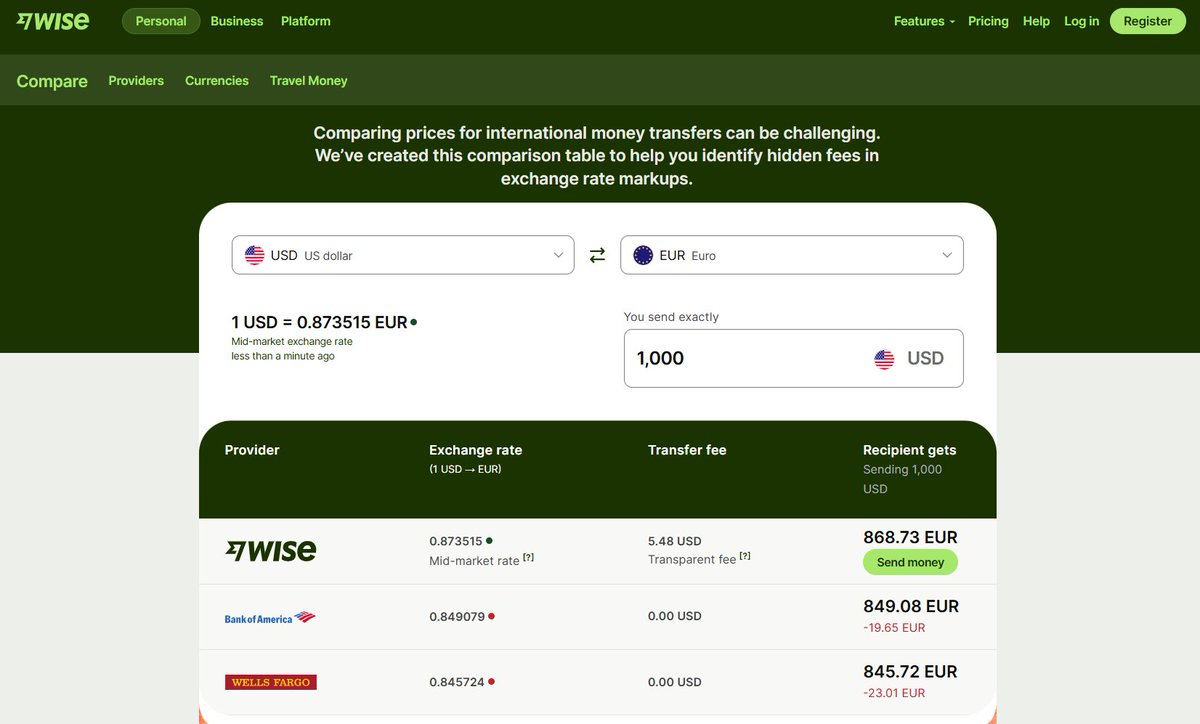Viewport: 1200px width, 724px height.
Task: Open the Pricing page
Action: point(988,21)
